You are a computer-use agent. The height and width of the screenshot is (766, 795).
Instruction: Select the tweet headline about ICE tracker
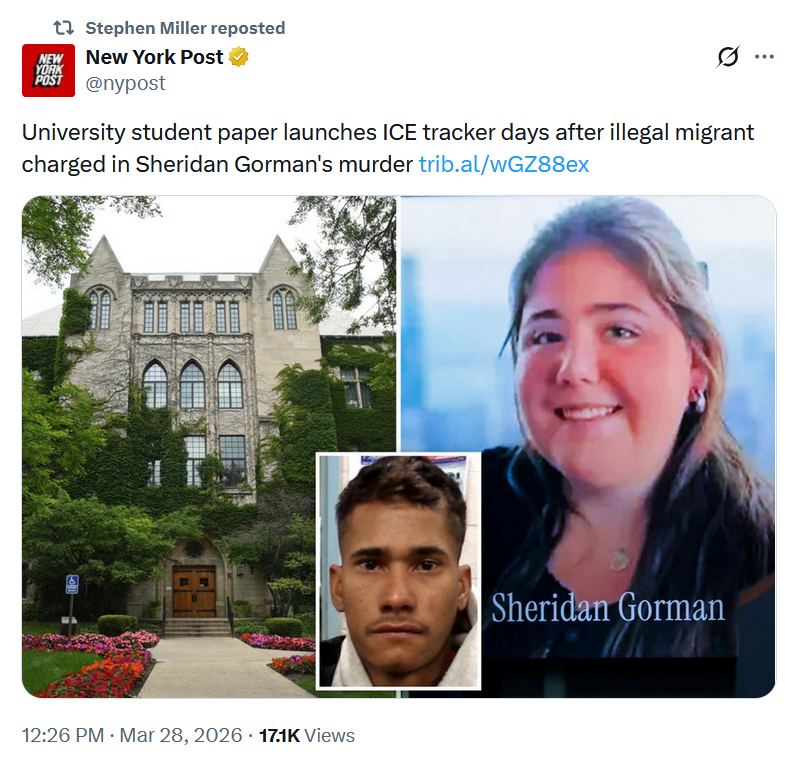click(388, 148)
